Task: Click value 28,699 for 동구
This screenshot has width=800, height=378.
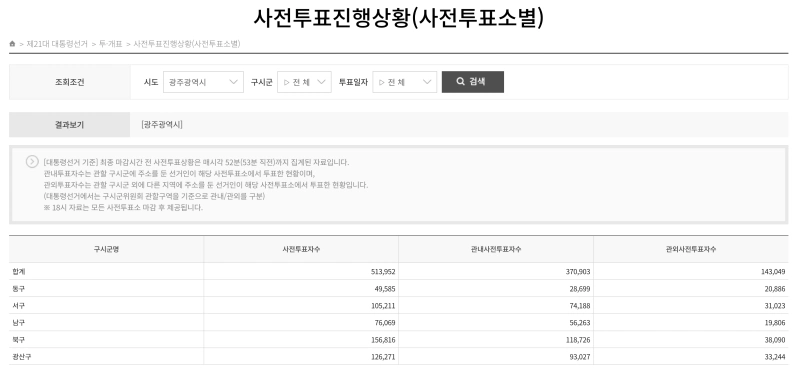Action: (x=580, y=289)
